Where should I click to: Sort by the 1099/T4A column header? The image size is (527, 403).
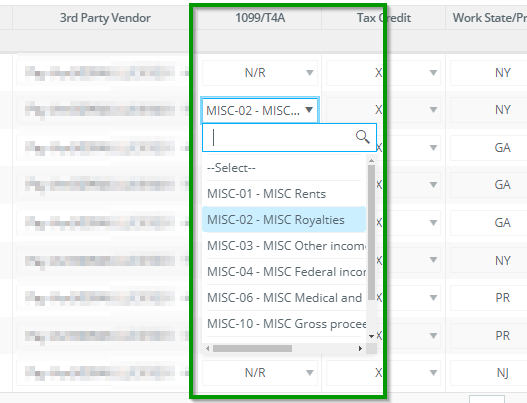[260, 17]
